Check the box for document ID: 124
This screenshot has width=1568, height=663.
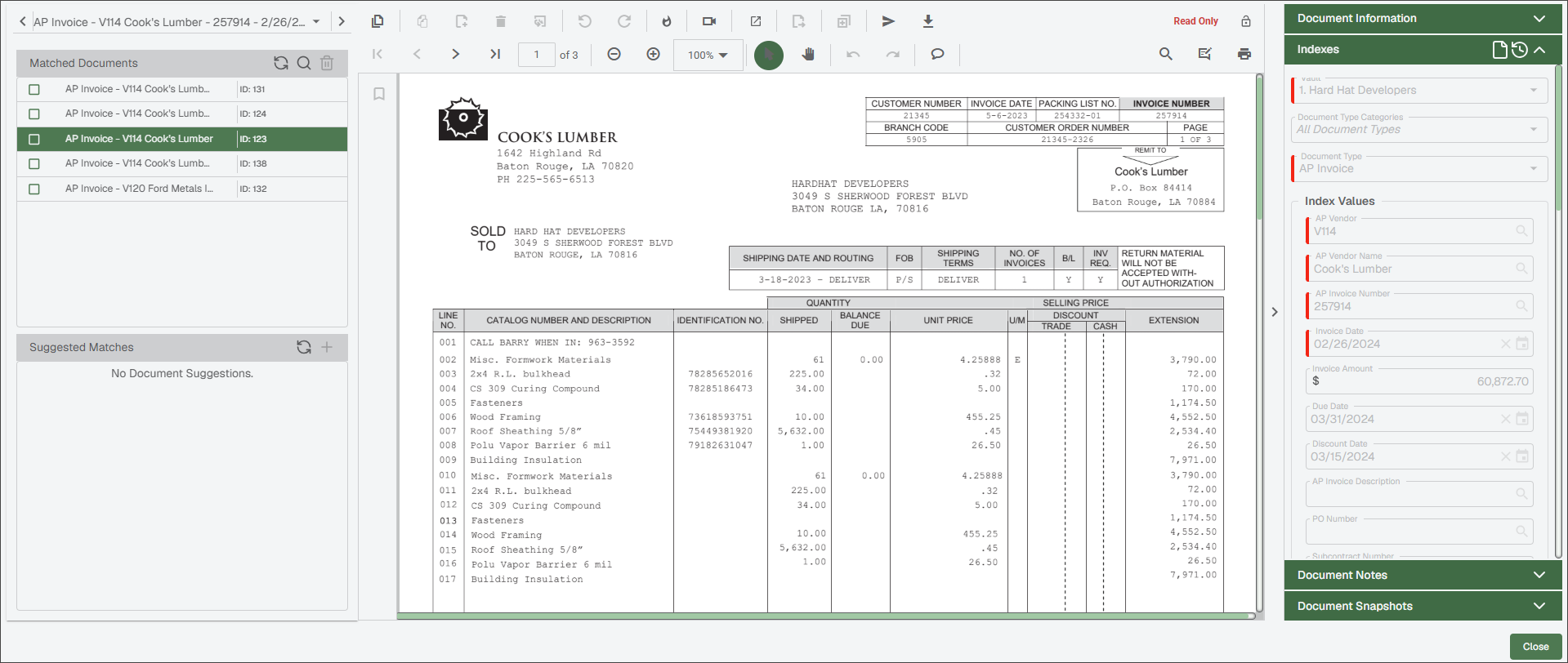[x=34, y=113]
